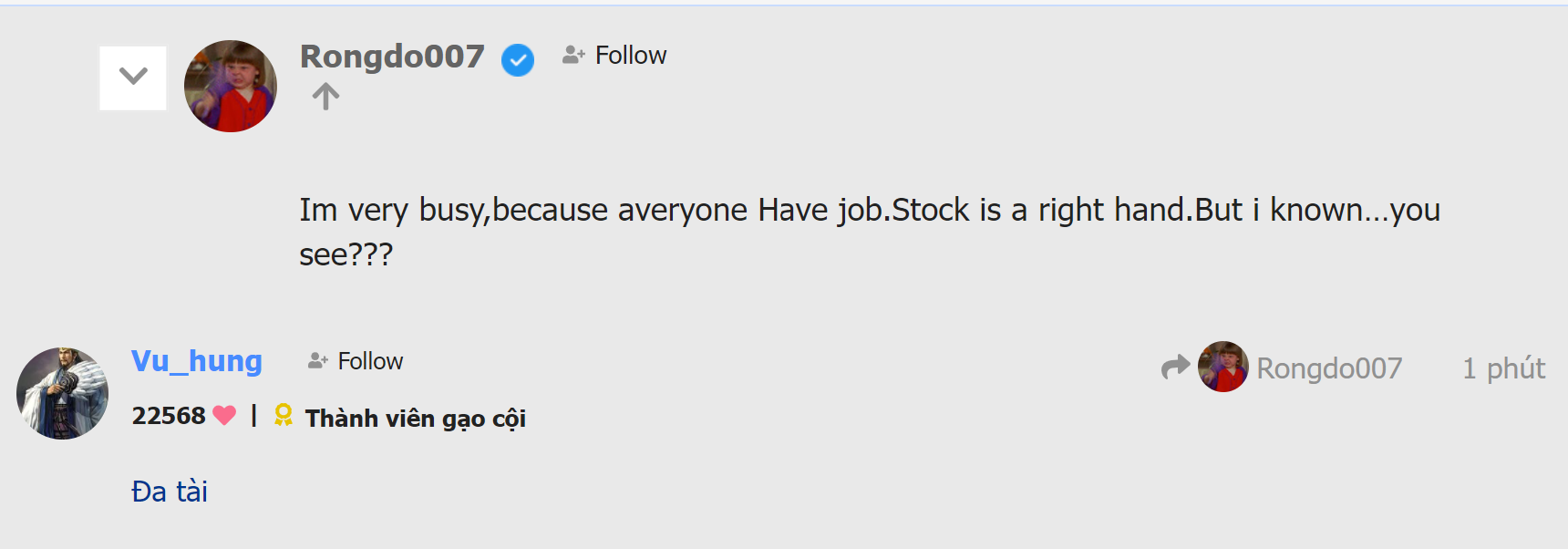Viewport: 1568px width, 549px height.
Task: Click the "1 phút" timestamp
Action: click(1503, 368)
